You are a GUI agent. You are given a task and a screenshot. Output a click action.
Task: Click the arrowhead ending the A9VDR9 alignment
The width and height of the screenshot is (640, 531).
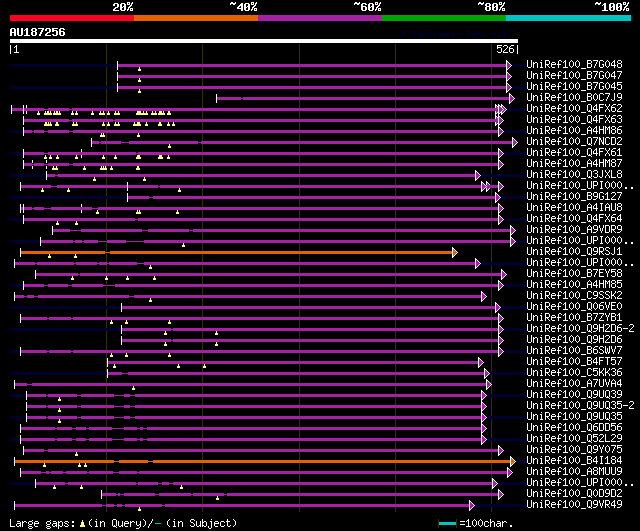coord(513,231)
